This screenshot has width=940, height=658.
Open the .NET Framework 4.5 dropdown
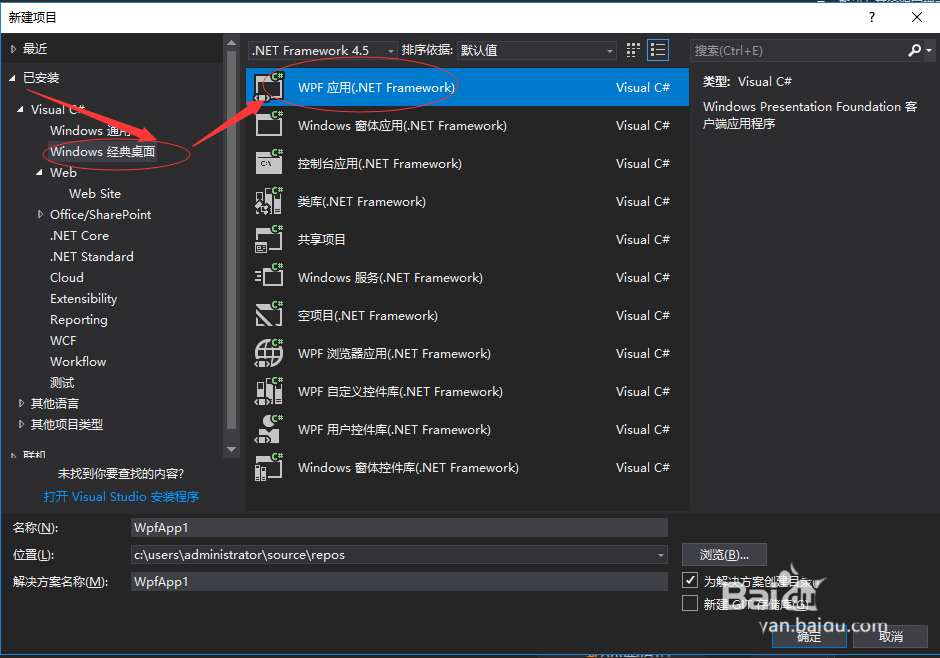392,49
